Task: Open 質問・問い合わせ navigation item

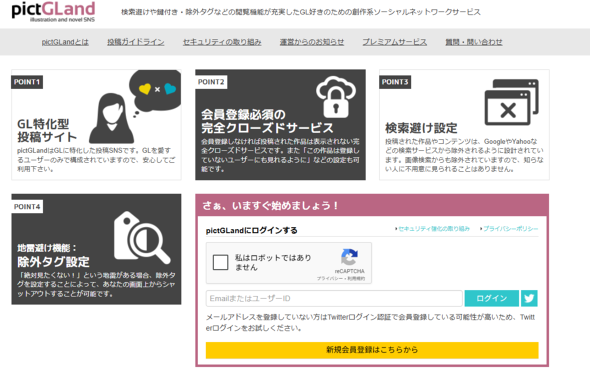Action: (x=474, y=42)
